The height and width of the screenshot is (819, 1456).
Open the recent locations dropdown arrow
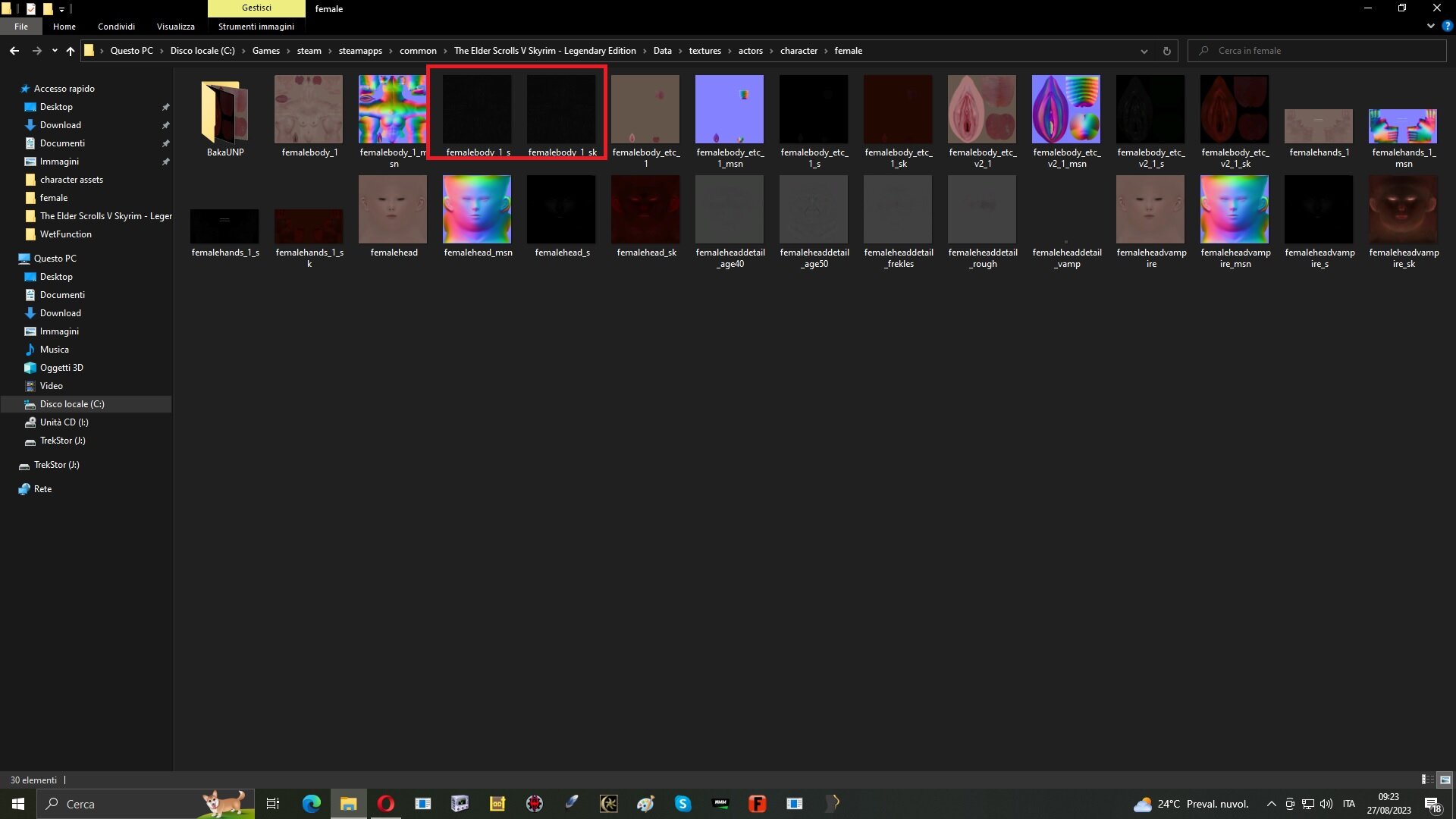(55, 51)
